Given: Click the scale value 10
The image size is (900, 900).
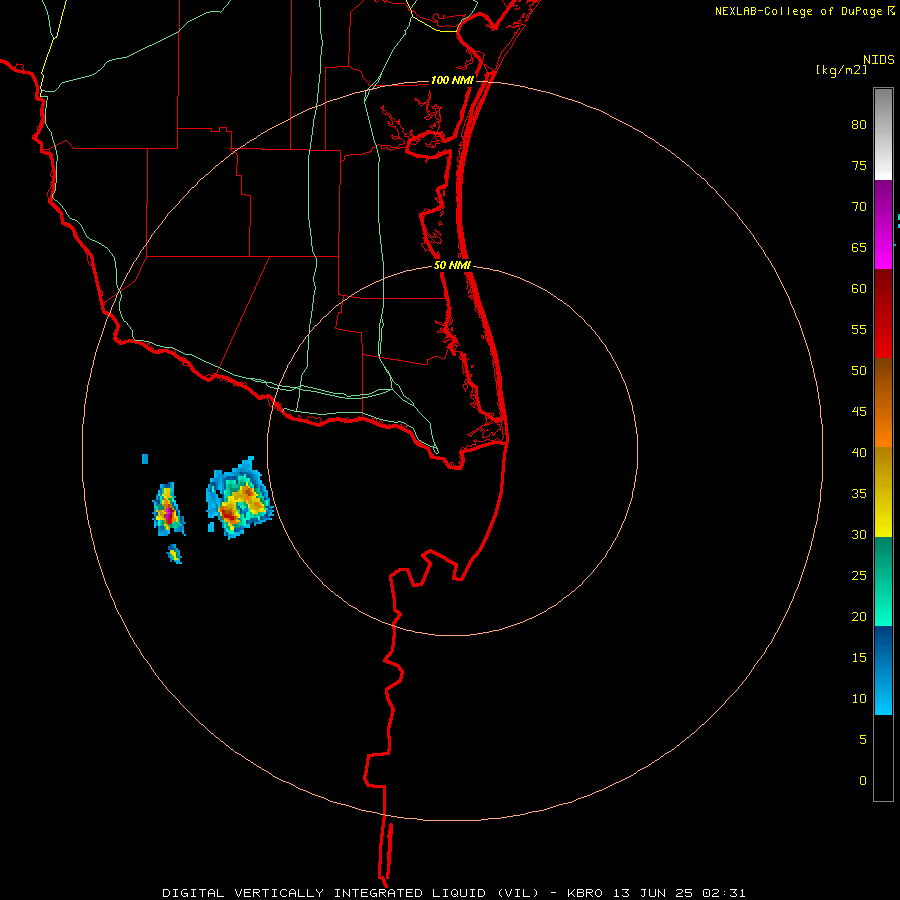Looking at the screenshot, I should (859, 699).
